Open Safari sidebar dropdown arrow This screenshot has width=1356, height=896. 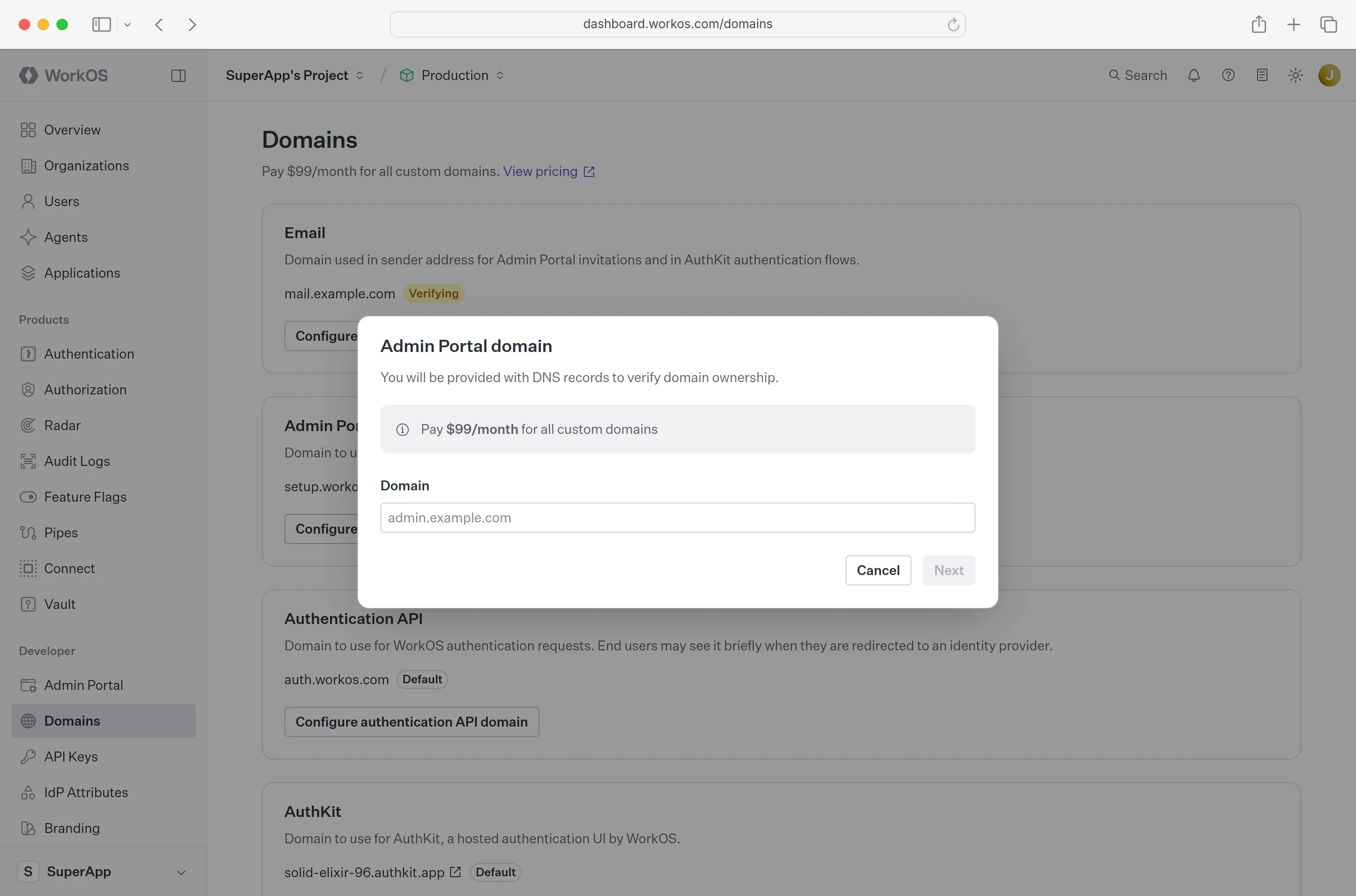128,24
